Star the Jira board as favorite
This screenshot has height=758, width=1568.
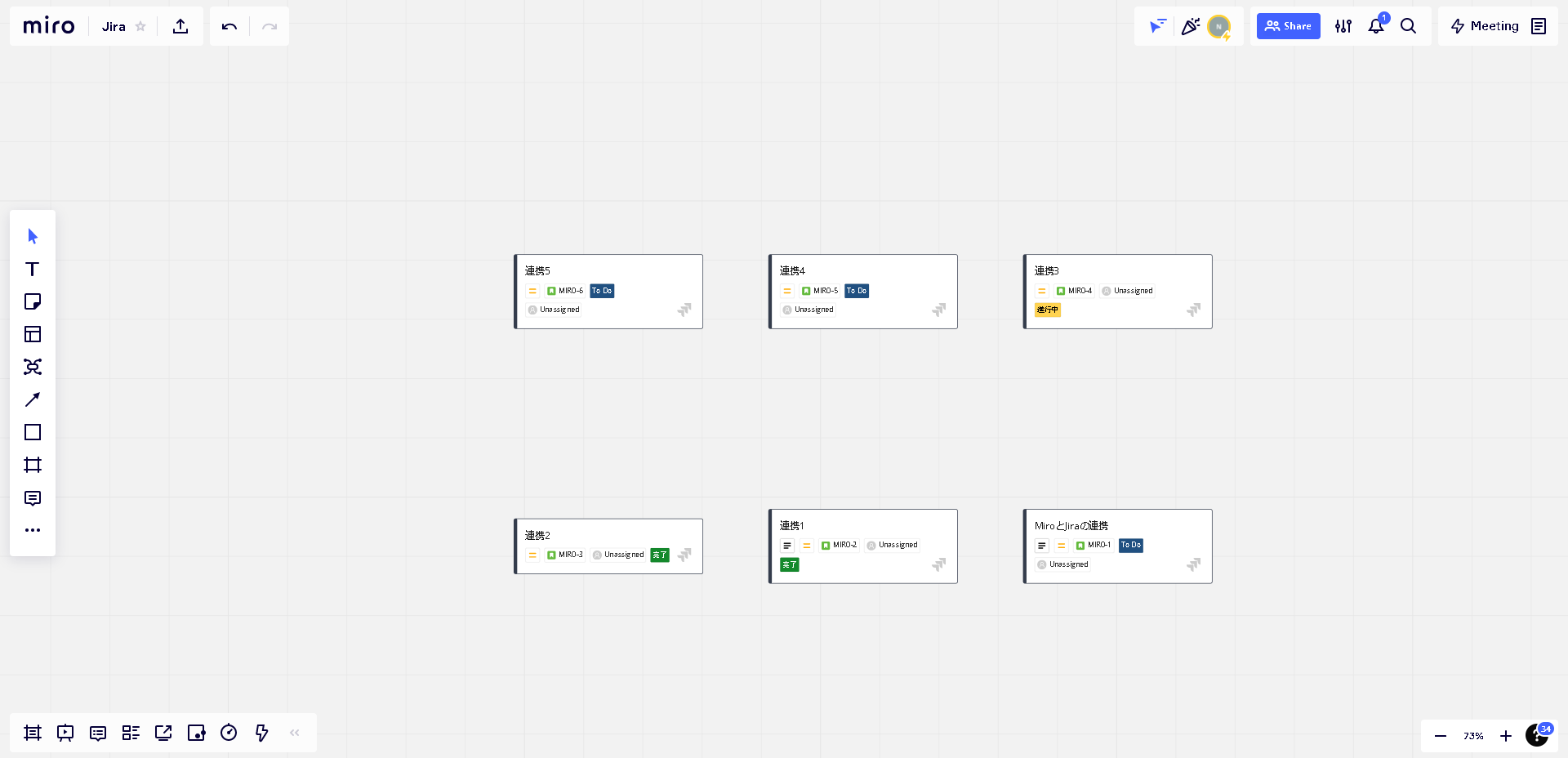[x=140, y=26]
